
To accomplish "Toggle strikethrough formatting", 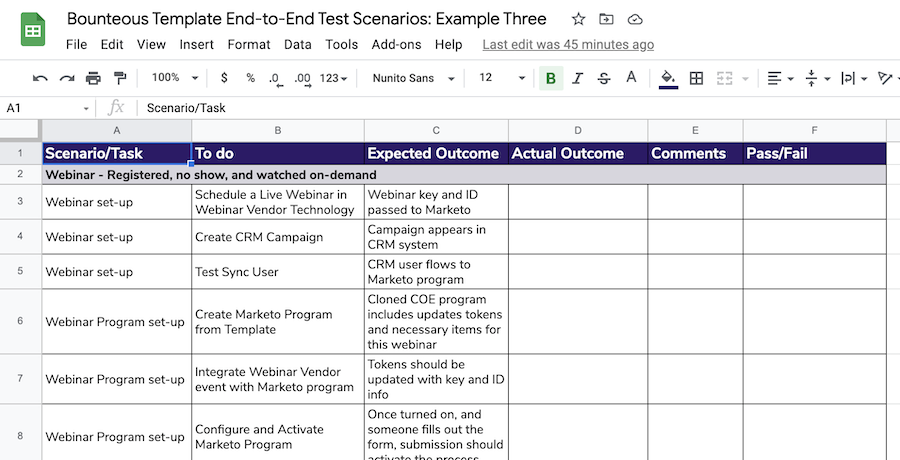I will (604, 78).
